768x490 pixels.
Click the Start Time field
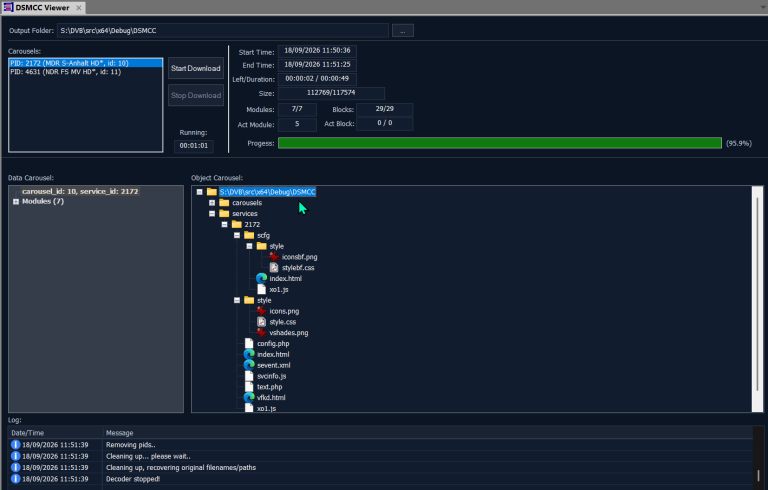pyautogui.click(x=317, y=51)
